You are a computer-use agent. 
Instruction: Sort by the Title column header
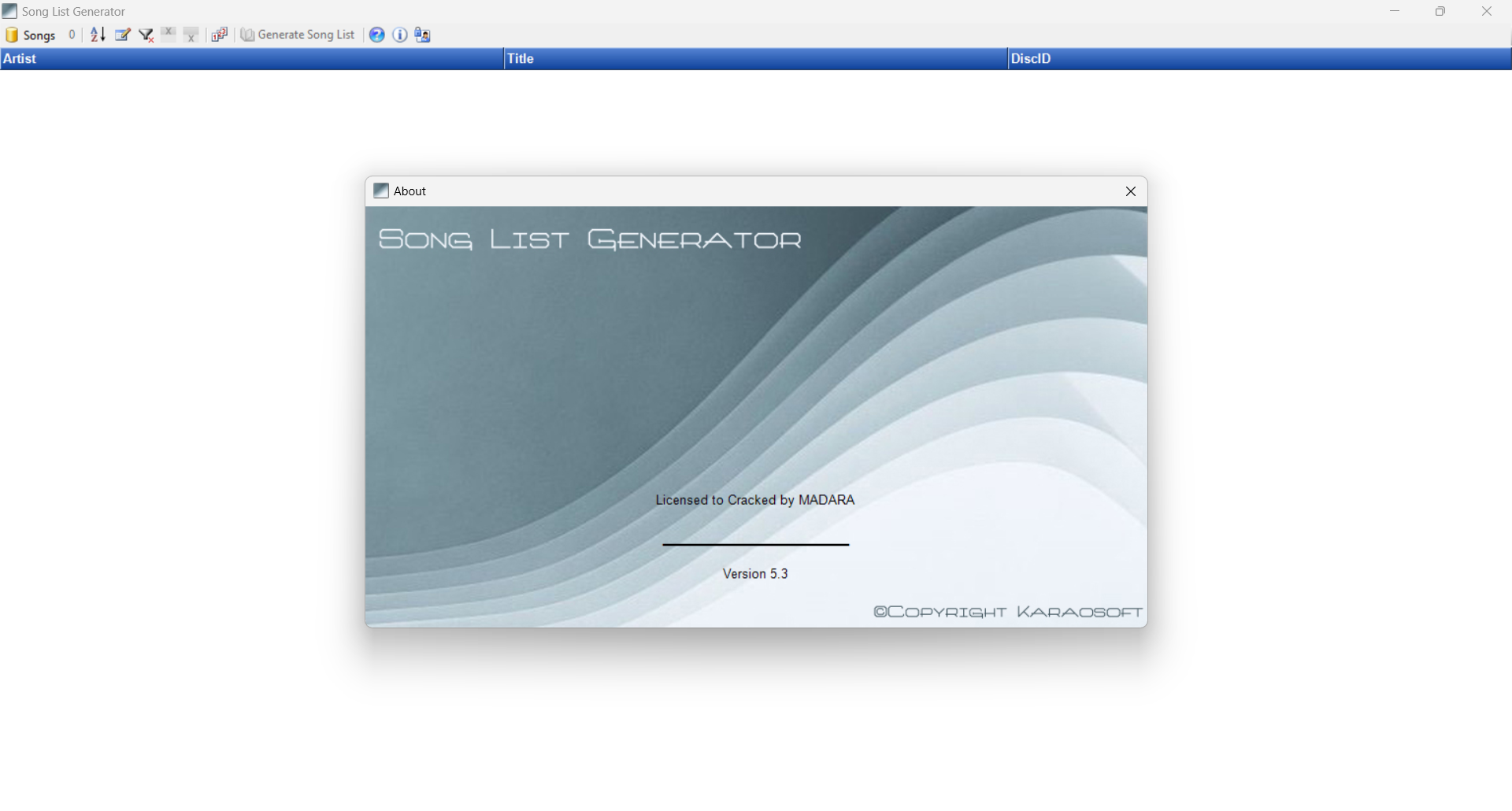(x=756, y=59)
